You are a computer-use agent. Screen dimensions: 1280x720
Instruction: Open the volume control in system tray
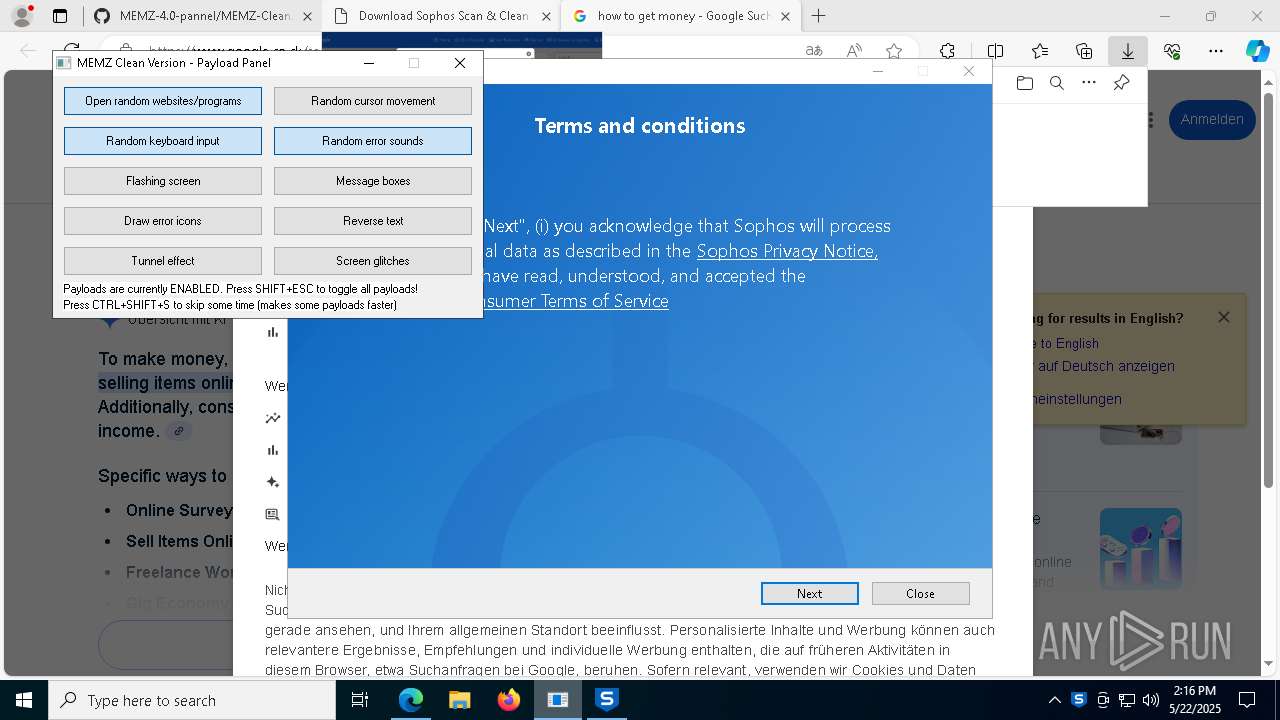point(1151,700)
